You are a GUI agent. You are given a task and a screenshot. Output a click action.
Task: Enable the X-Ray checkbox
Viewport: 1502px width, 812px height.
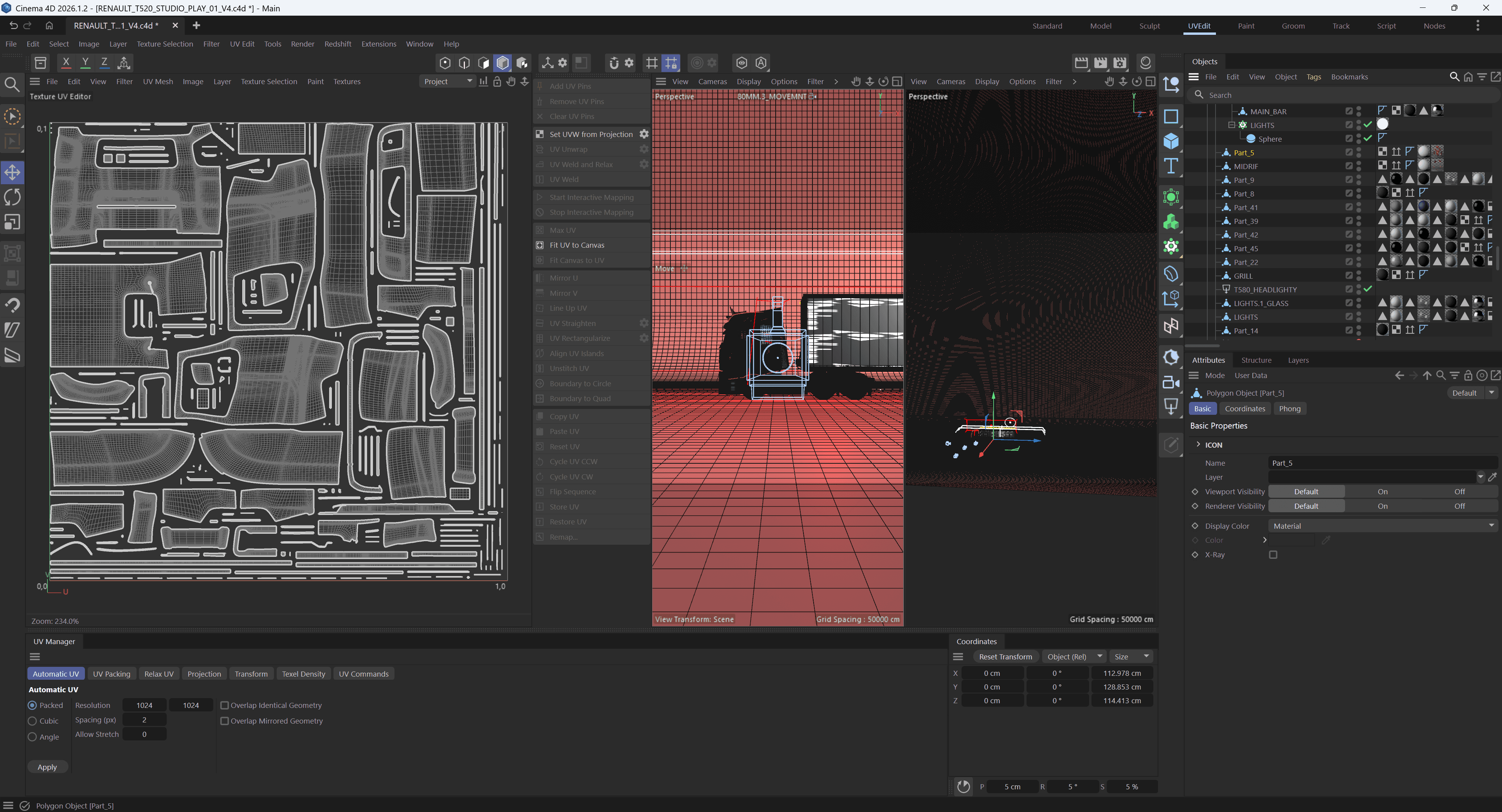click(1273, 555)
